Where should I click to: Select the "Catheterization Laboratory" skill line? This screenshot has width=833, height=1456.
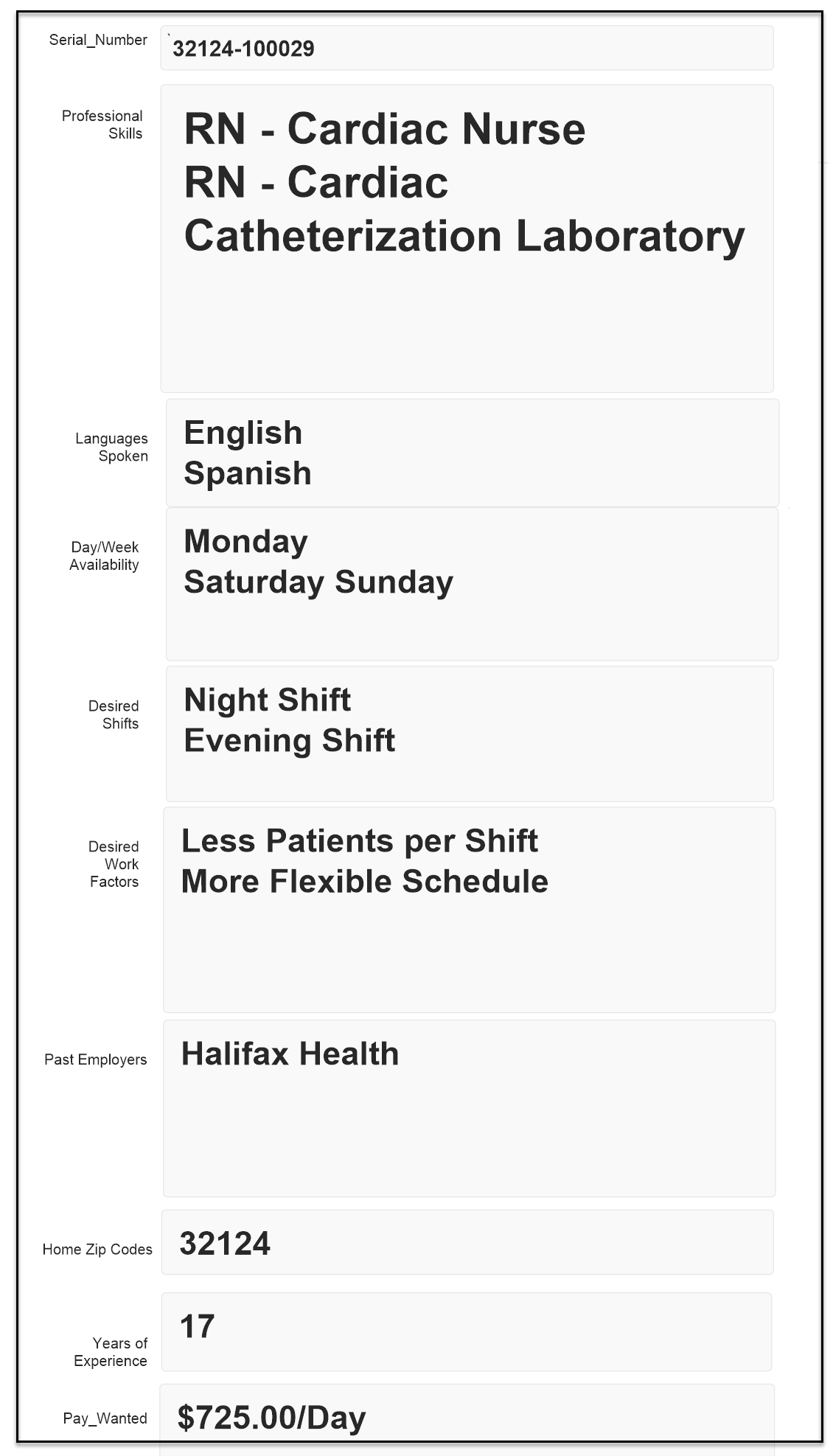[464, 236]
